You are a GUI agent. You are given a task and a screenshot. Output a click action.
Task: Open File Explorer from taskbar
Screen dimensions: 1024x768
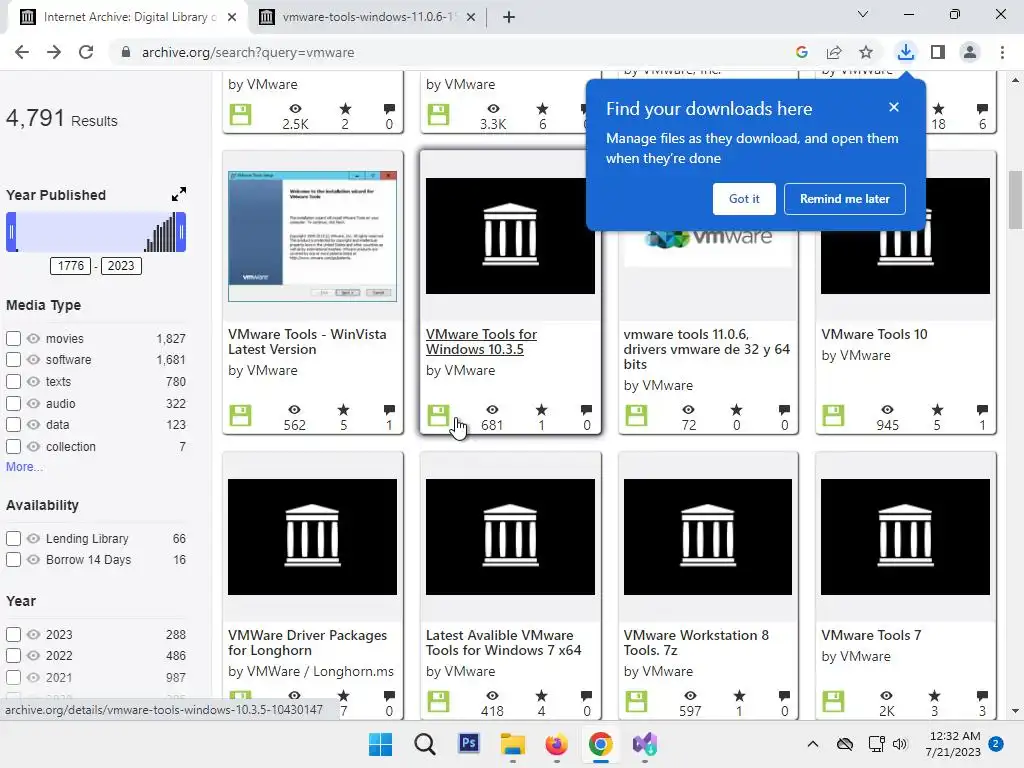pos(513,744)
